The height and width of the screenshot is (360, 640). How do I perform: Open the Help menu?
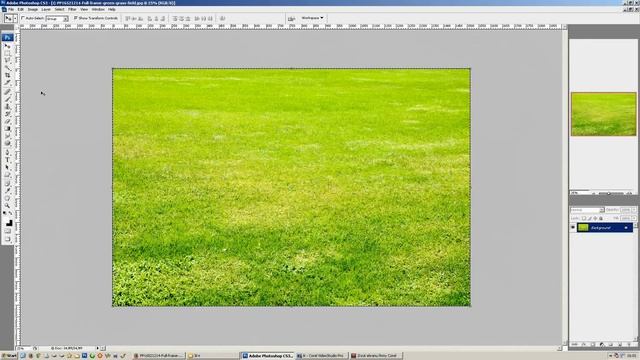click(x=112, y=9)
